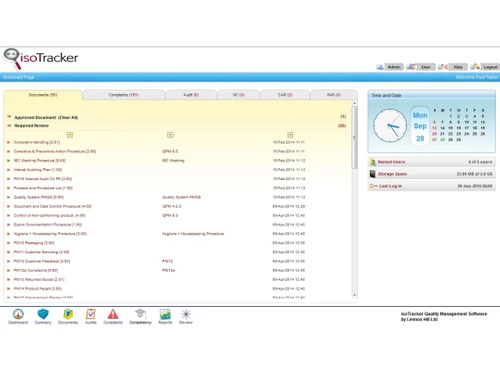
Task: Expand the Internal Auditing Plan row arrow
Action: point(8,170)
